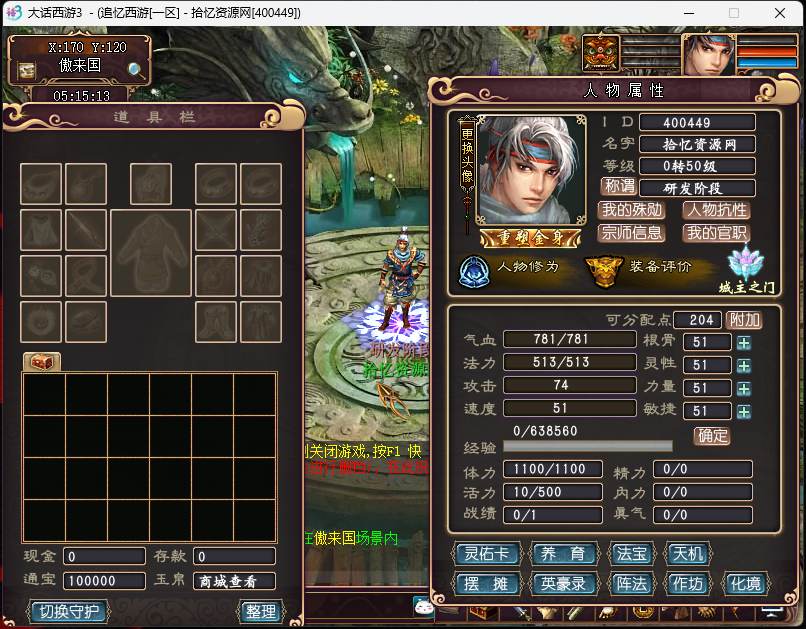806x629 pixels.
Task: Click the game clock 05:15:13
Action: (x=81, y=96)
